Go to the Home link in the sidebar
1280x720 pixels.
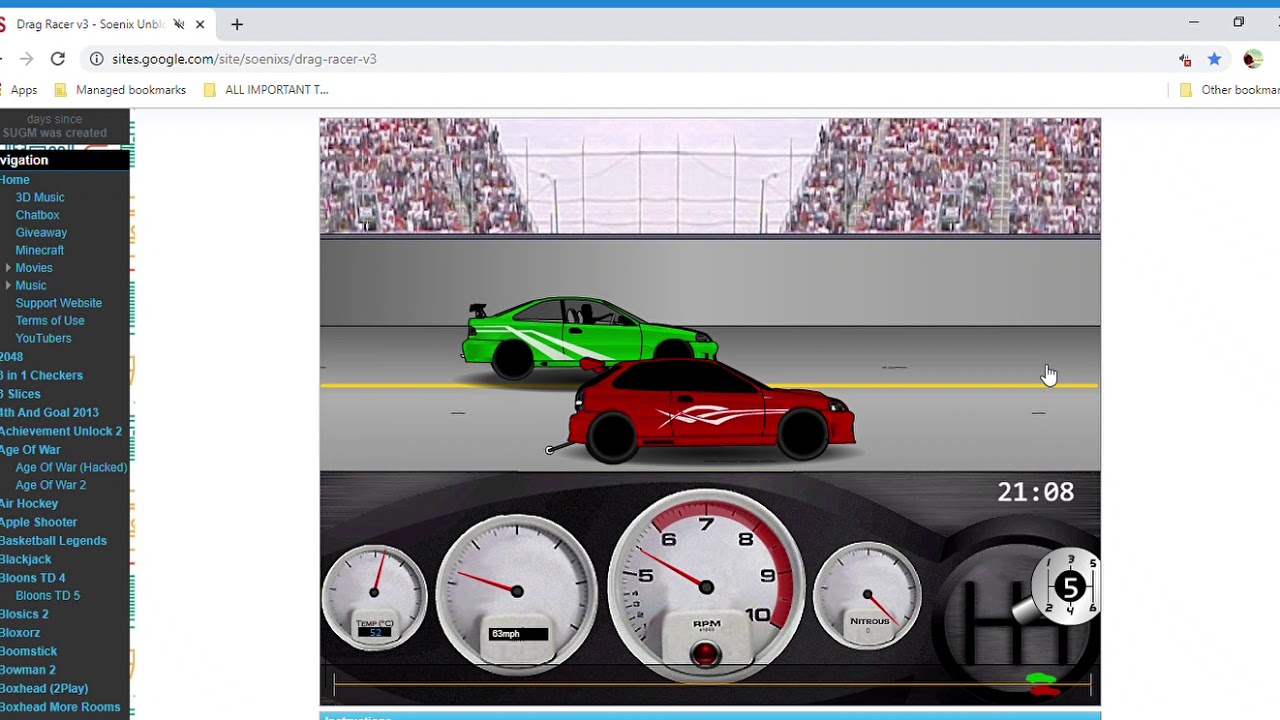[x=15, y=180]
